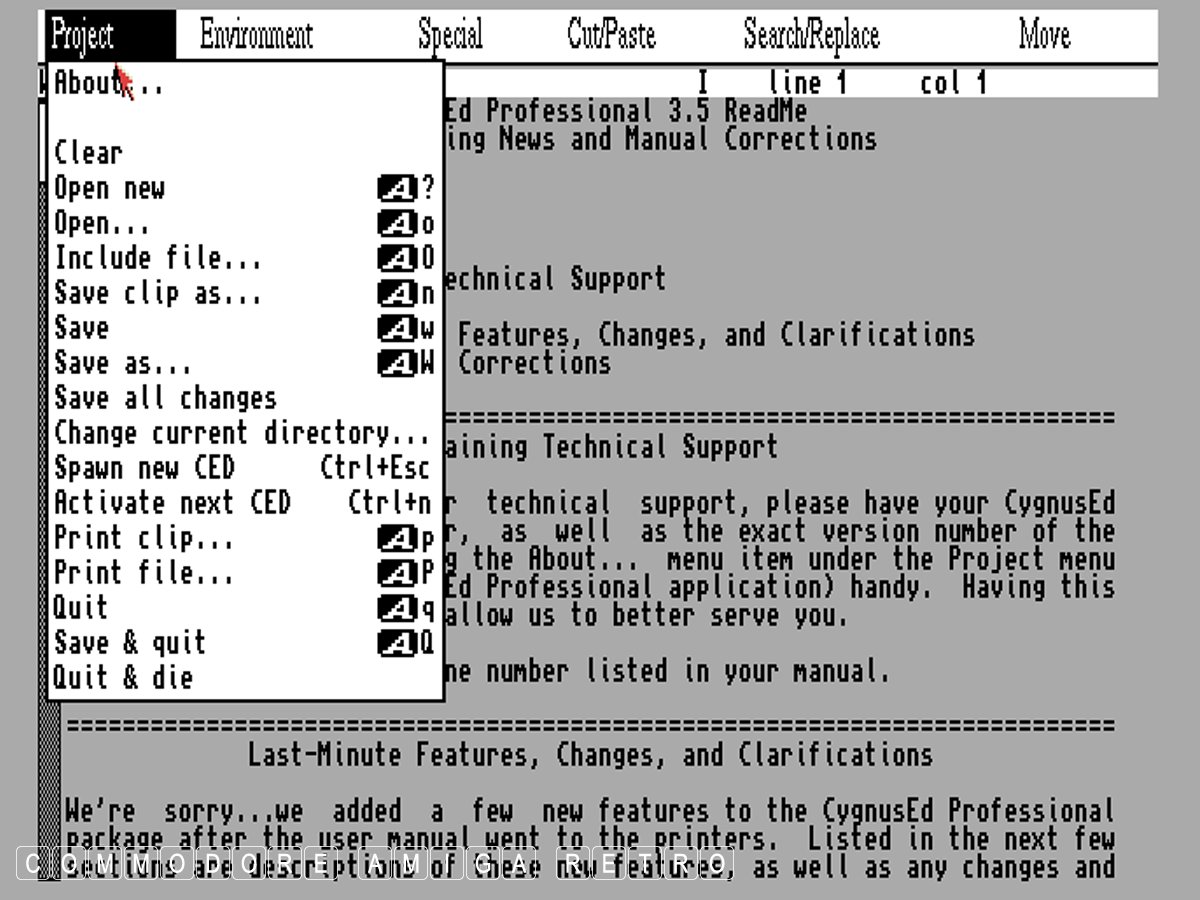Click Amiga key icon beside Open...
Screen dimensions: 1200x900
pos(397,223)
